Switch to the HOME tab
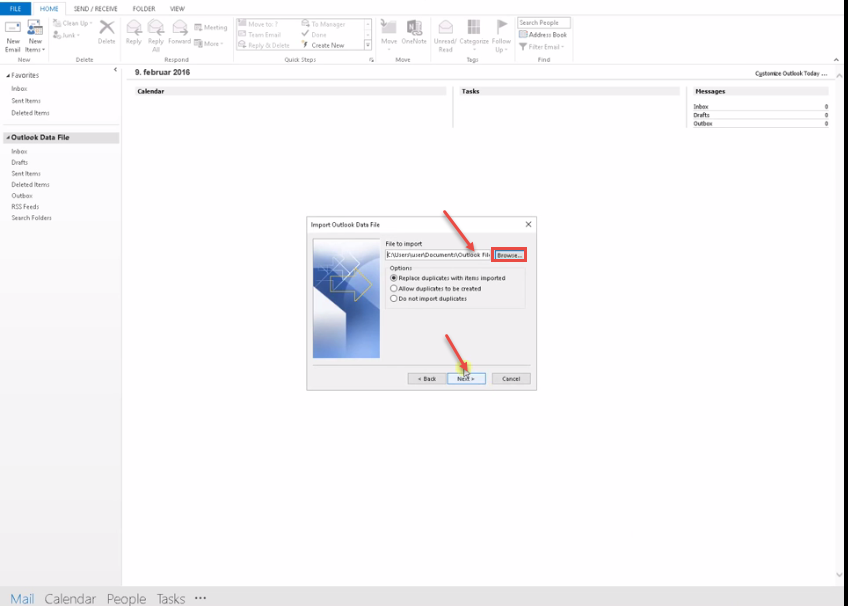This screenshot has height=606, width=848. tap(49, 9)
